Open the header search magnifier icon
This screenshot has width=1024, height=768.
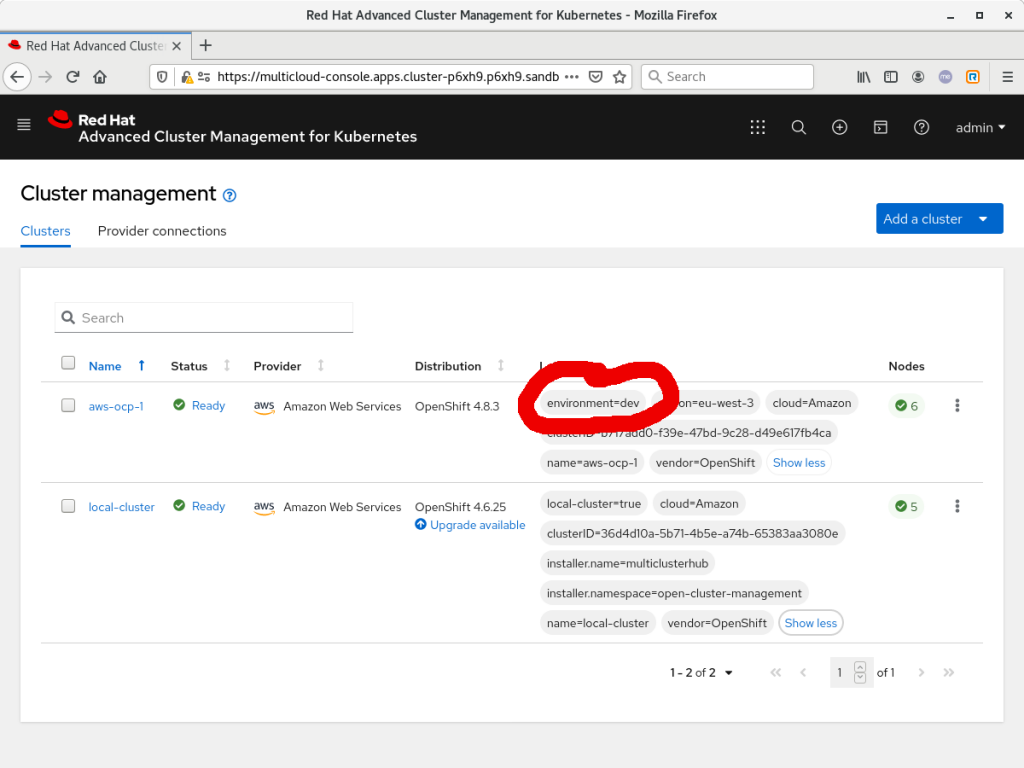pyautogui.click(x=799, y=127)
